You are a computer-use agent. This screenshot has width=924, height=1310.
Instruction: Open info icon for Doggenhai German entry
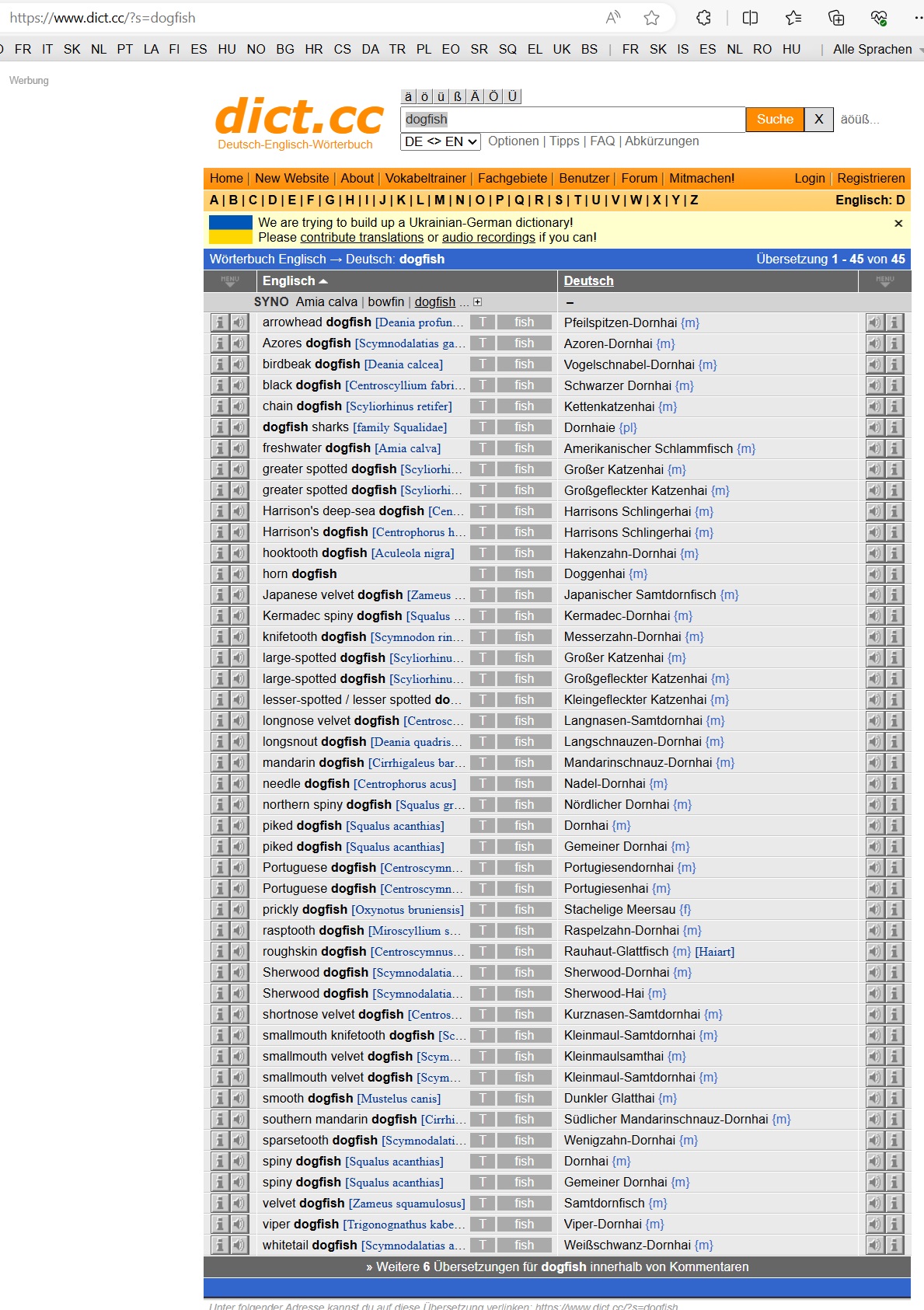click(894, 574)
